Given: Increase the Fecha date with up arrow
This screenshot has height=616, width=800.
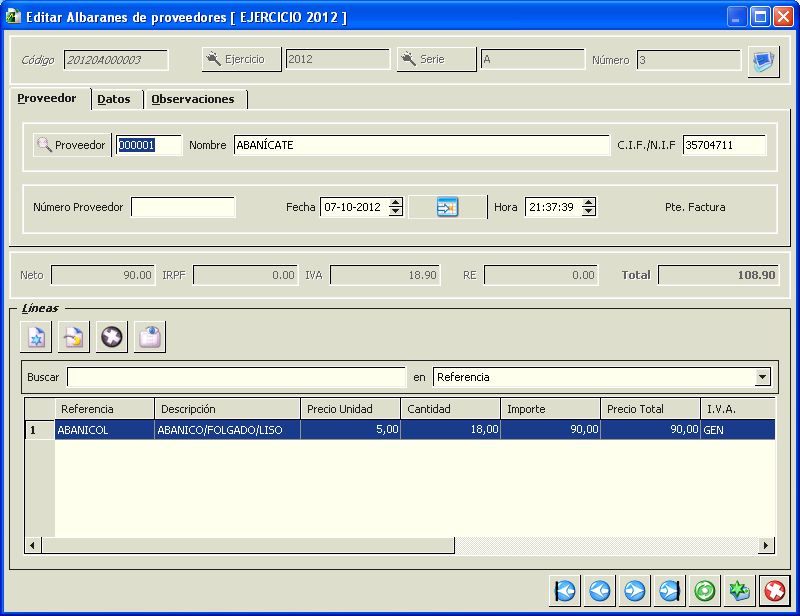Looking at the screenshot, I should point(395,203).
